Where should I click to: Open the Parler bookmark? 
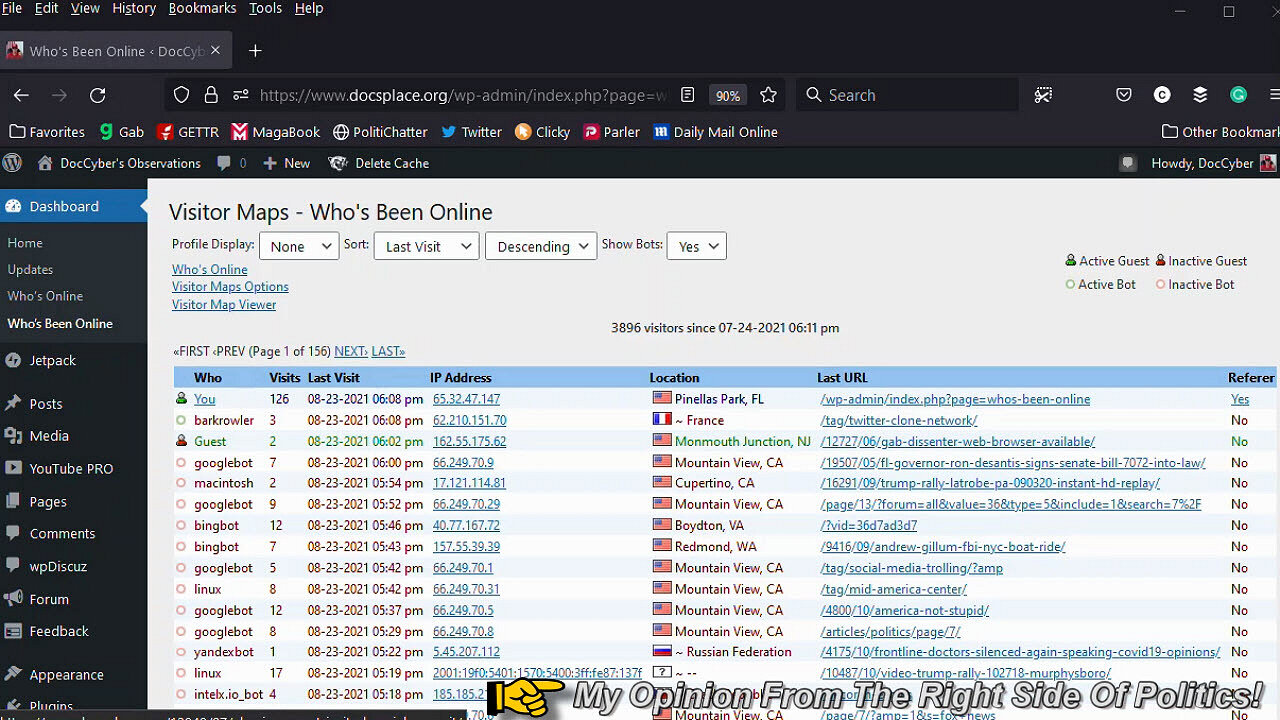611,132
